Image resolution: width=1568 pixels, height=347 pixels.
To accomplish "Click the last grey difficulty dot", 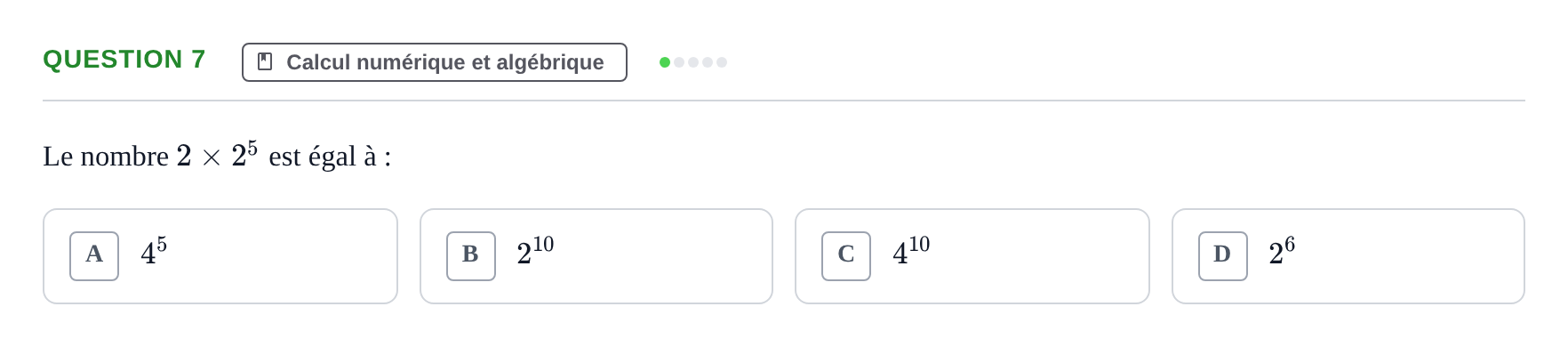I will 722,62.
